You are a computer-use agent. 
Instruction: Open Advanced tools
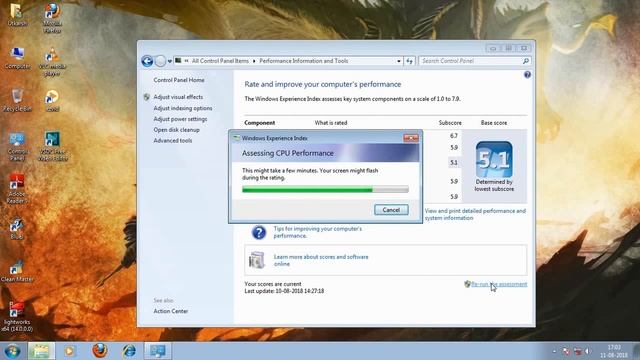click(x=173, y=140)
